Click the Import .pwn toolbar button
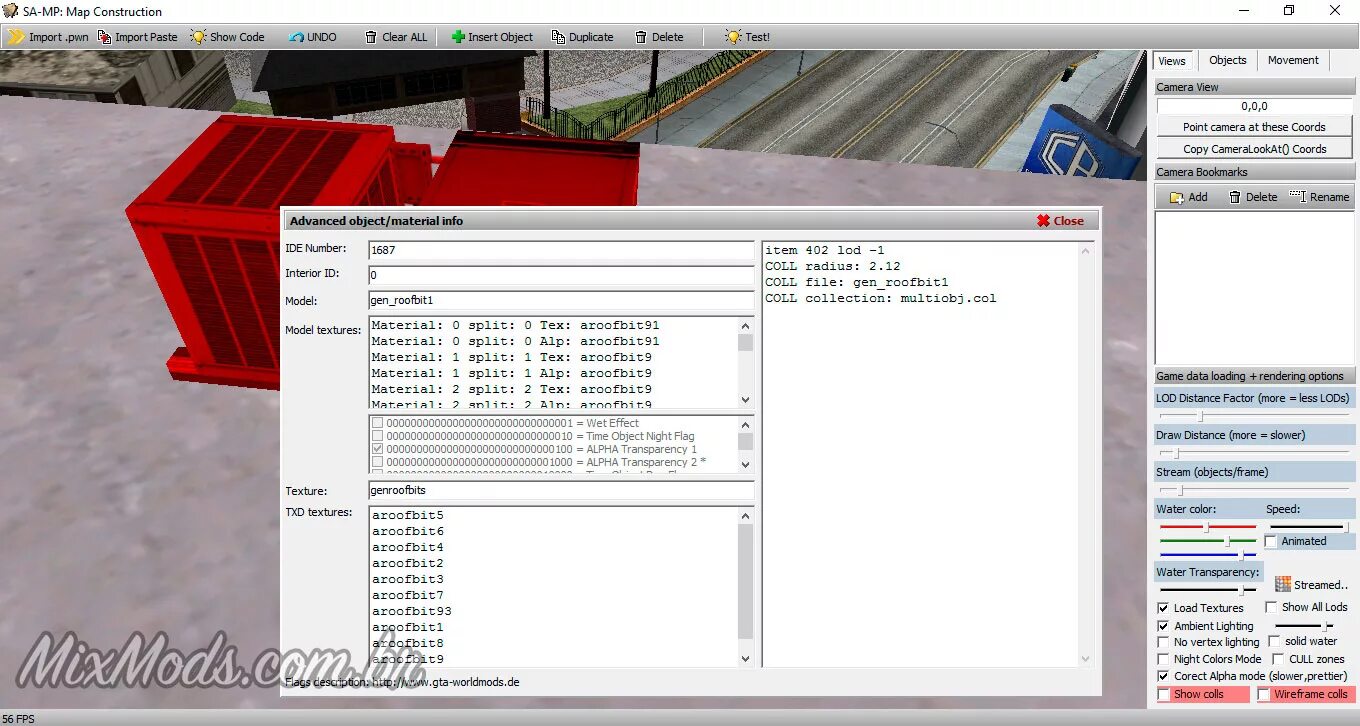1360x726 pixels. tap(49, 37)
